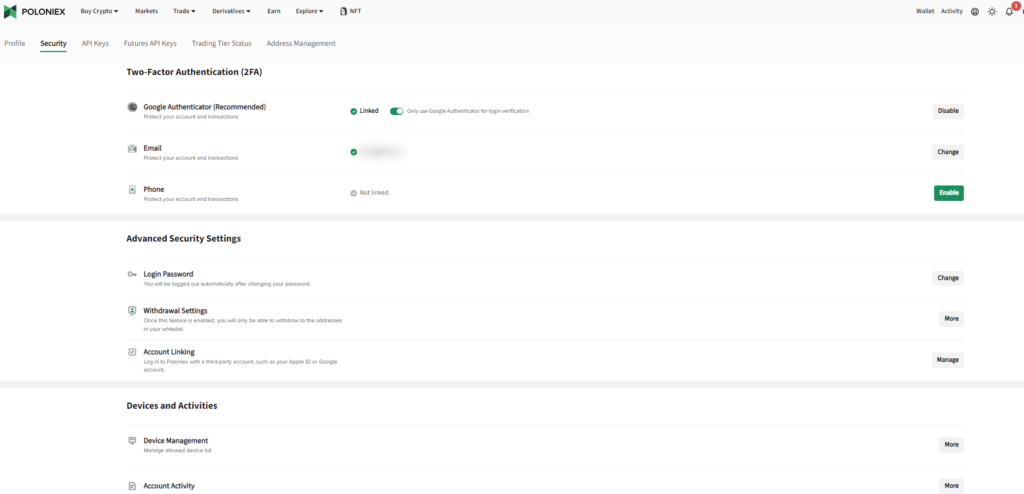The image size is (1024, 494).
Task: Click the Google Authenticator icon
Action: coord(132,107)
